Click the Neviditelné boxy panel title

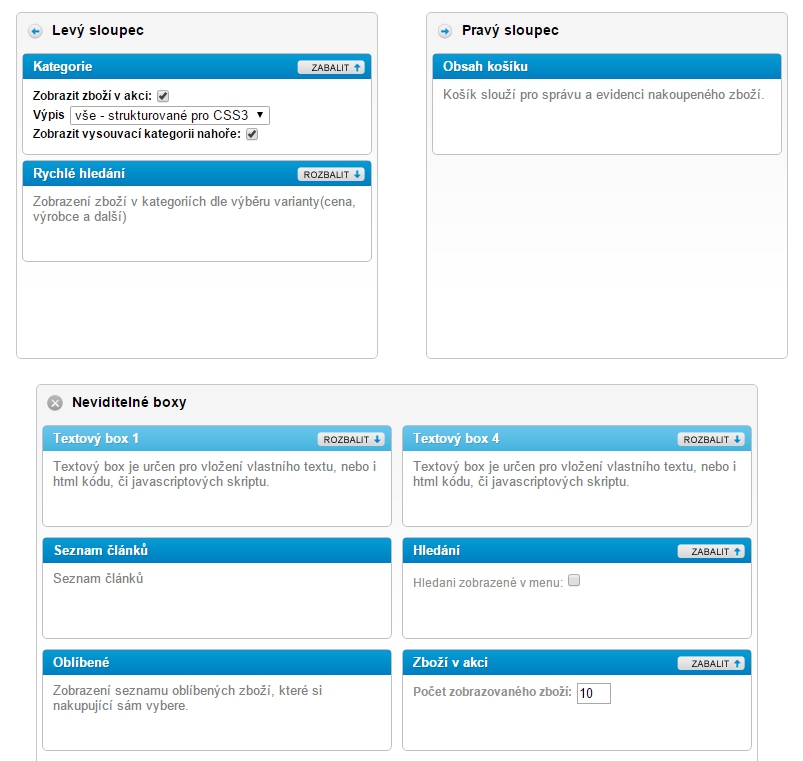pyautogui.click(x=129, y=403)
